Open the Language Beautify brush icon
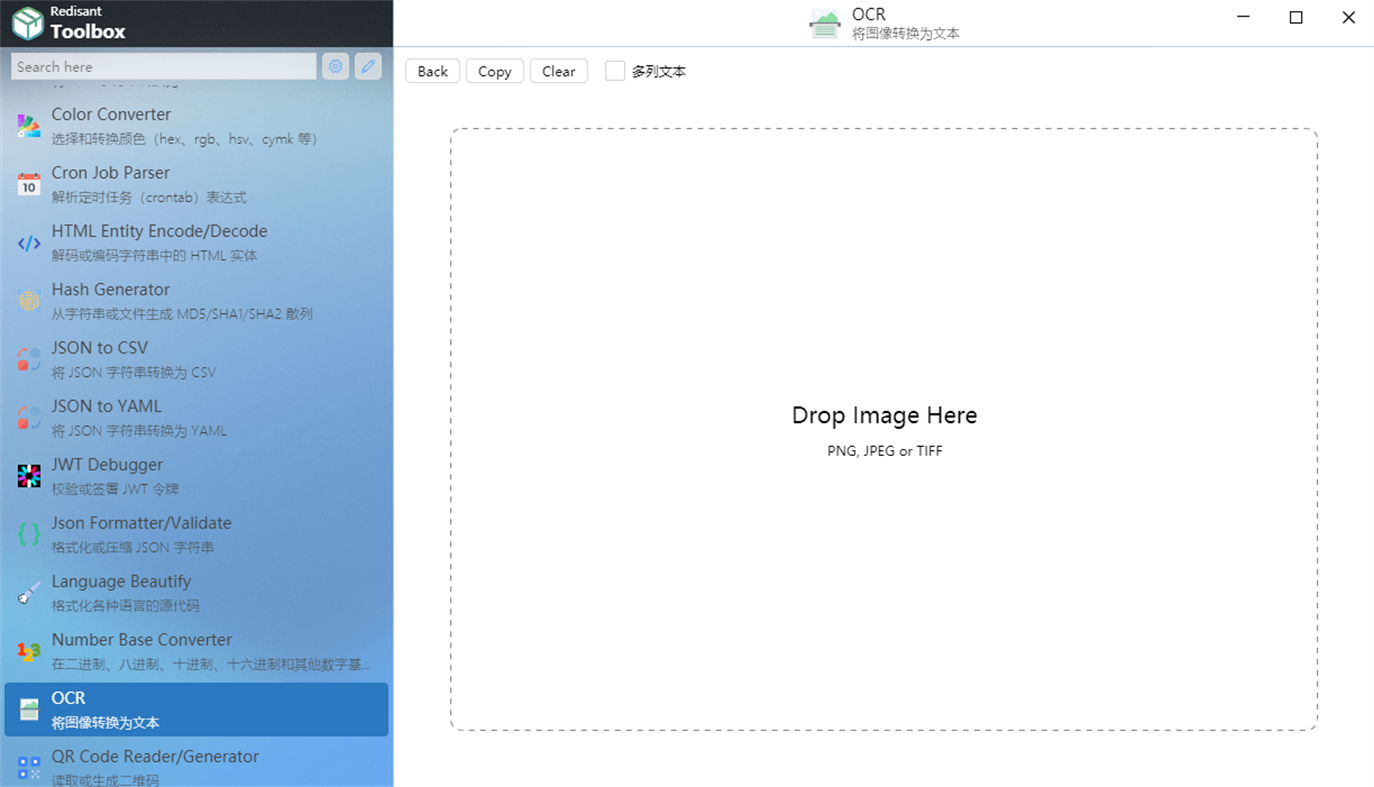The height and width of the screenshot is (787, 1374). point(29,593)
